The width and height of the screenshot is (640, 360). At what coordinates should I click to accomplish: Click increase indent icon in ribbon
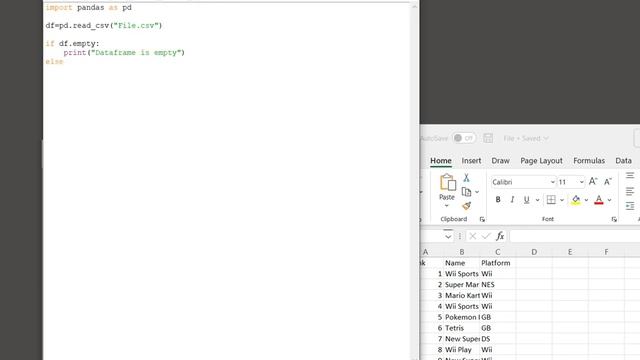point(630,206)
